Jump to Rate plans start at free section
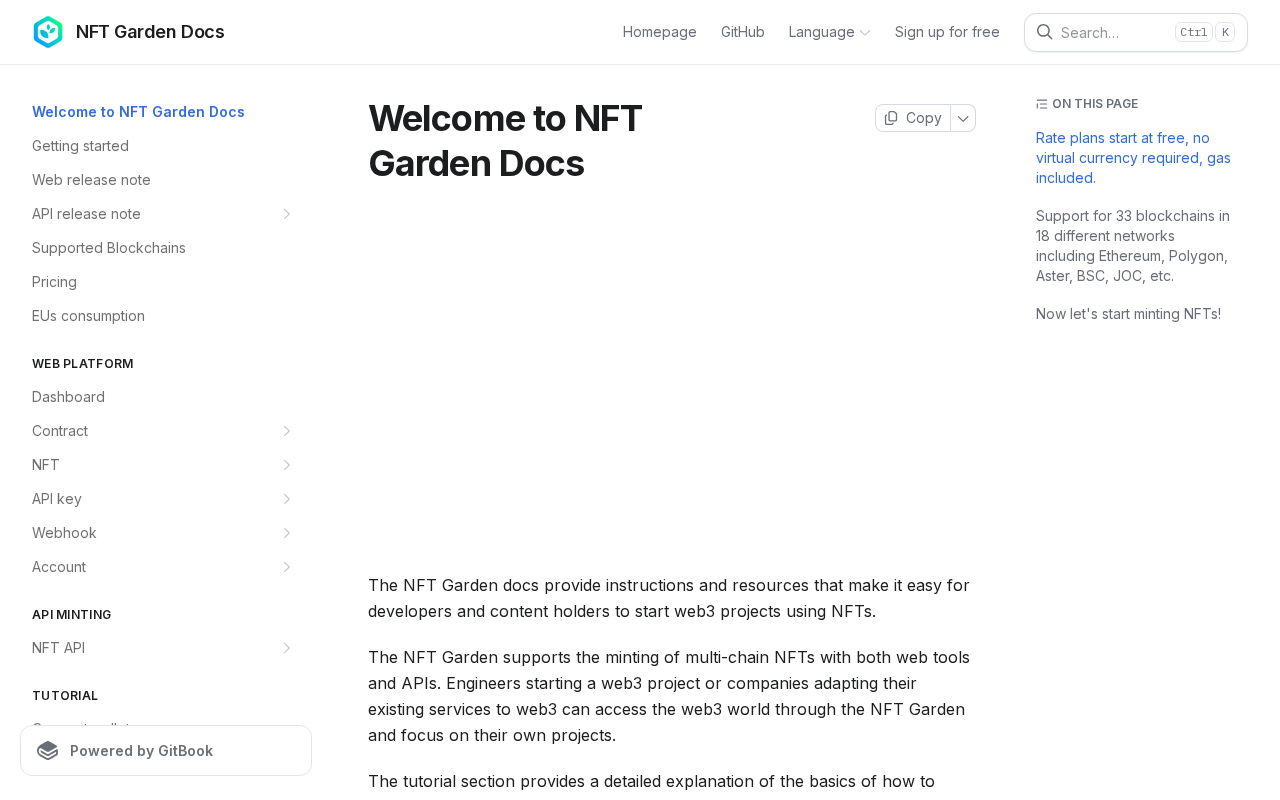Image resolution: width=1280 pixels, height=800 pixels. pos(1136,158)
